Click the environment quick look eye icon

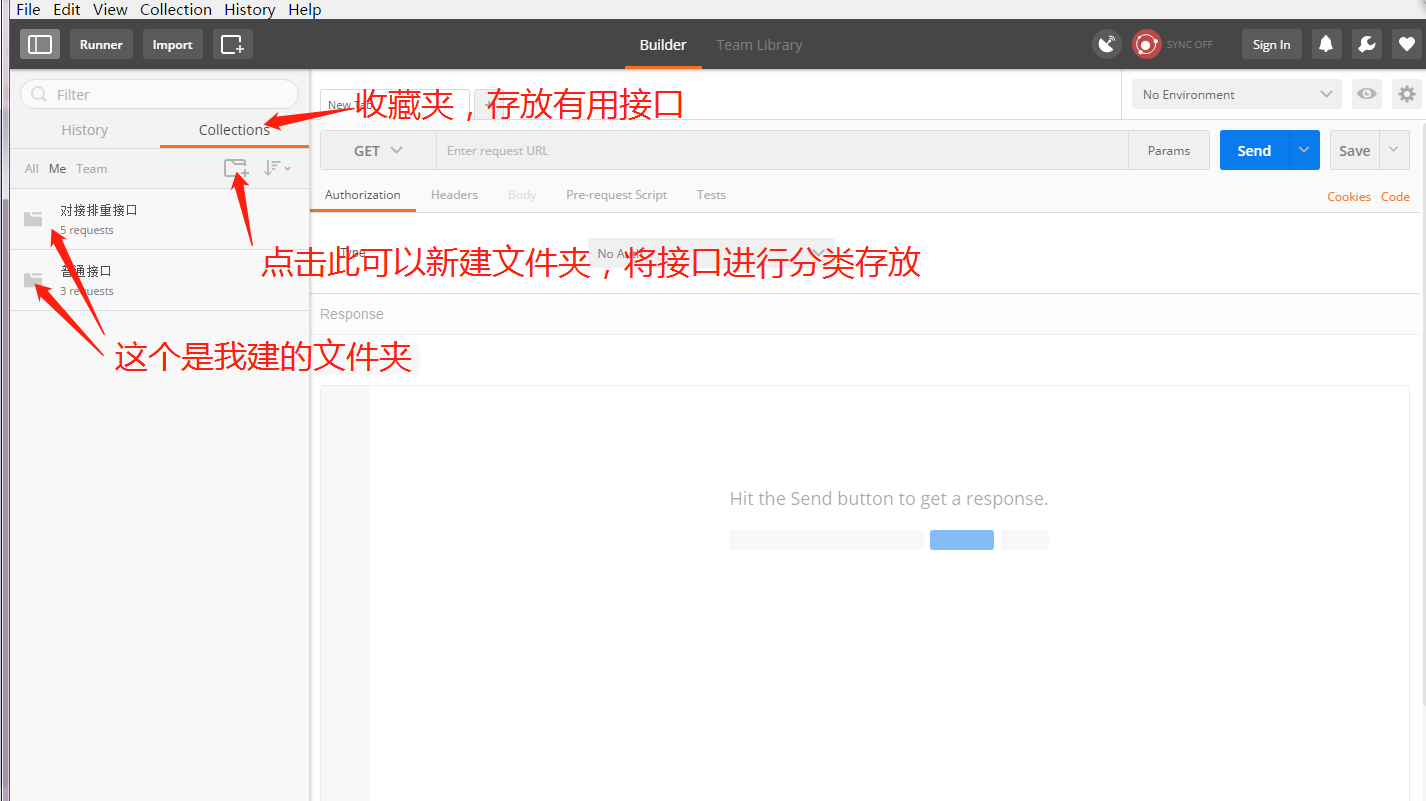pos(1367,94)
